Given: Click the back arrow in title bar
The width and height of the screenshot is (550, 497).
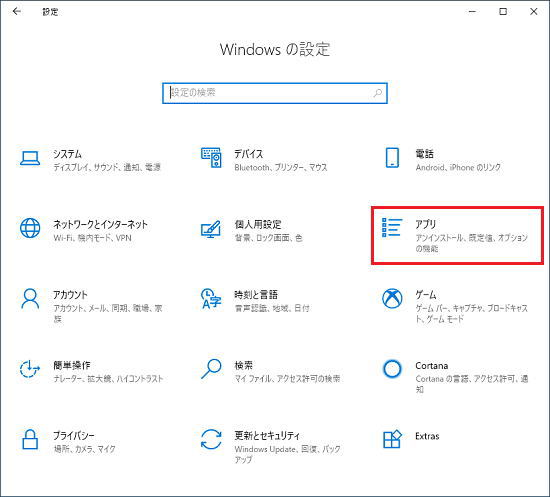Looking at the screenshot, I should pos(16,12).
